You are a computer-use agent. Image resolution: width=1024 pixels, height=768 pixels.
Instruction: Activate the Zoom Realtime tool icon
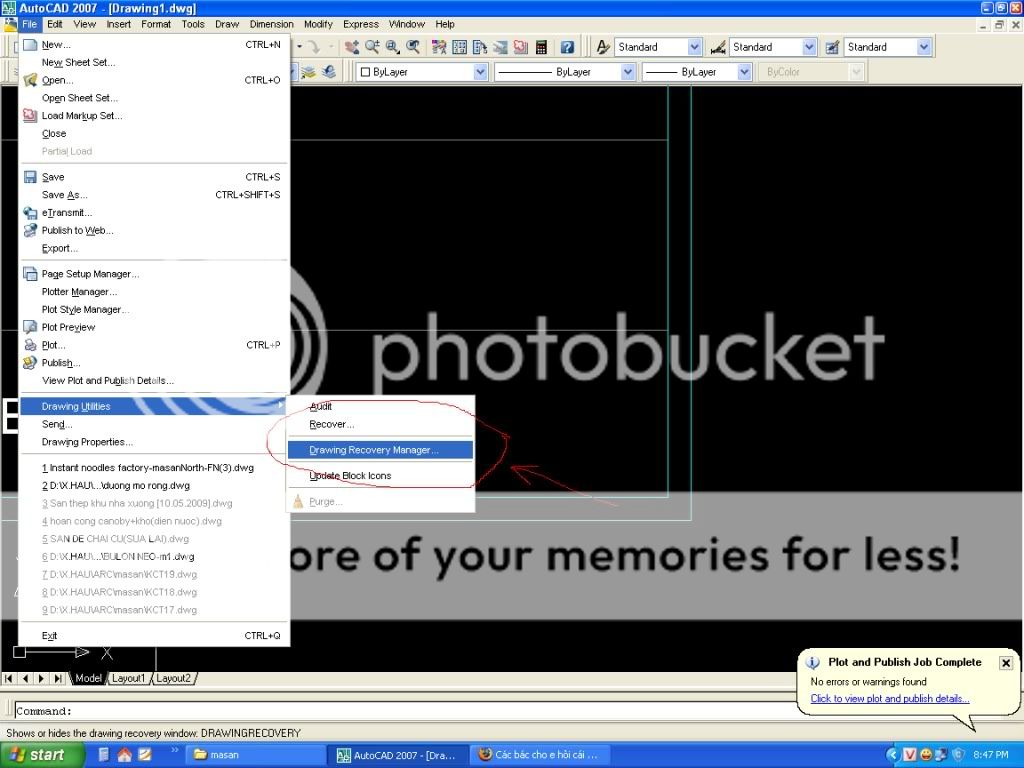click(x=372, y=47)
